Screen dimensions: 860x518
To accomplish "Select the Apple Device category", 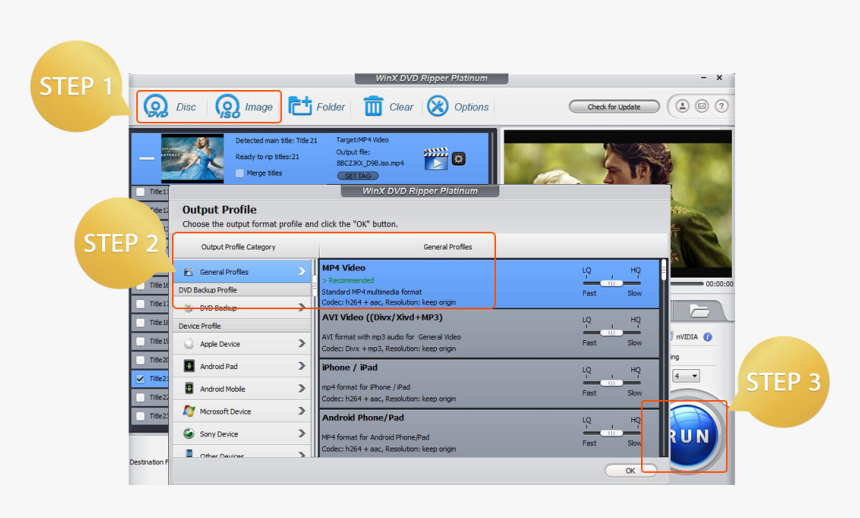I will pos(242,344).
